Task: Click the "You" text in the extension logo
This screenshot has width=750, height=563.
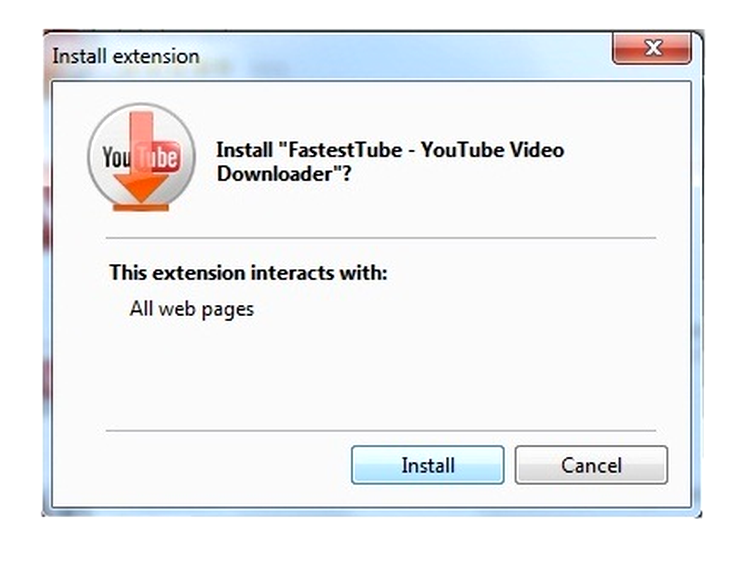Action: 116,157
